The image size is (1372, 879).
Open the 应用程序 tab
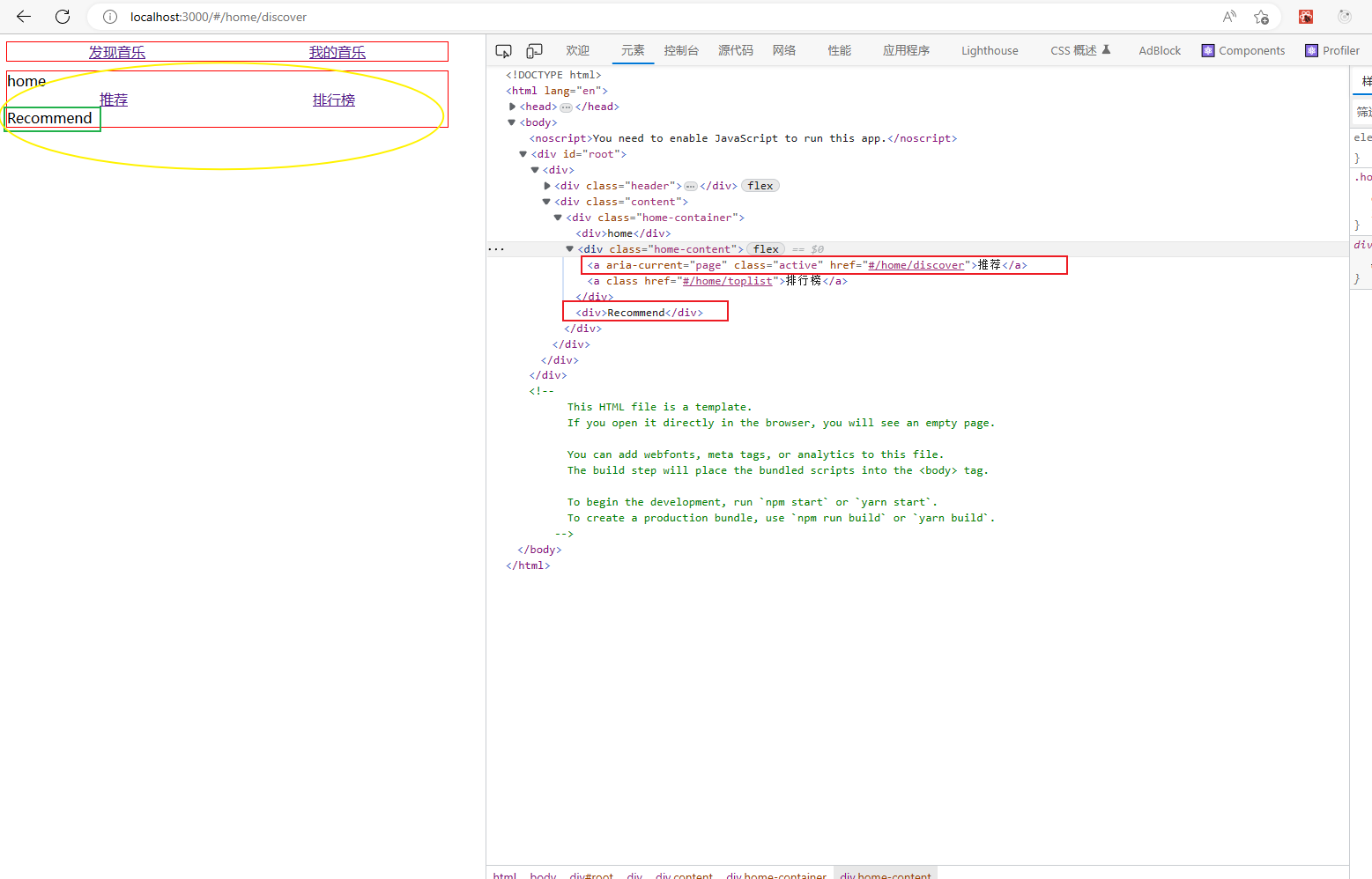pyautogui.click(x=907, y=51)
